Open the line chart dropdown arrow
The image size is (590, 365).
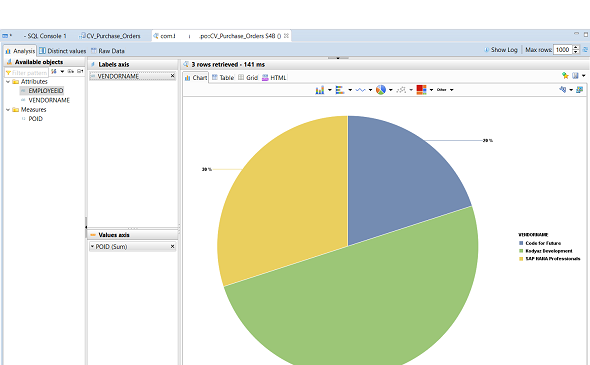click(371, 90)
